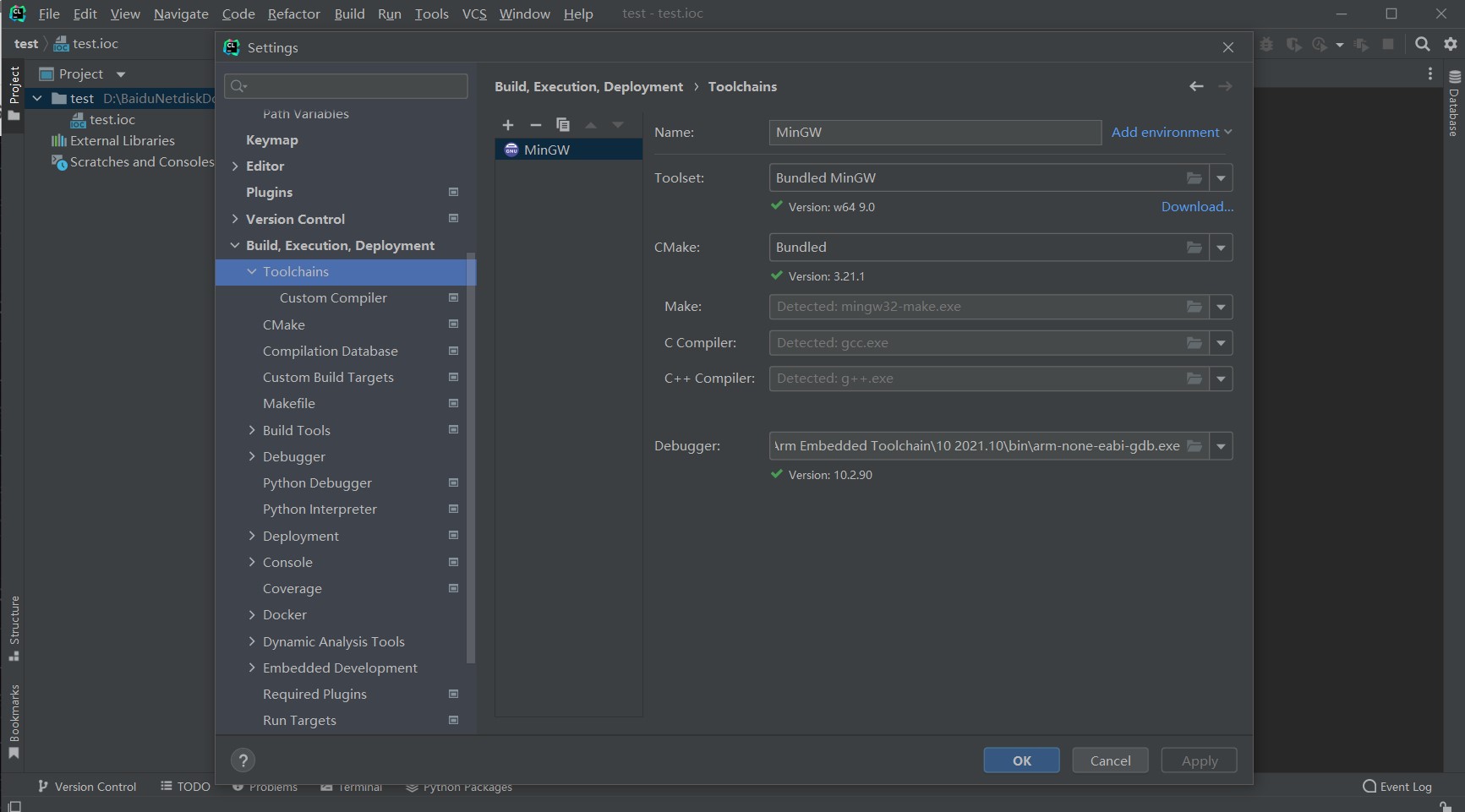Select MinGW toolchain in list
Viewport: 1465px width, 812px height.
[568, 150]
